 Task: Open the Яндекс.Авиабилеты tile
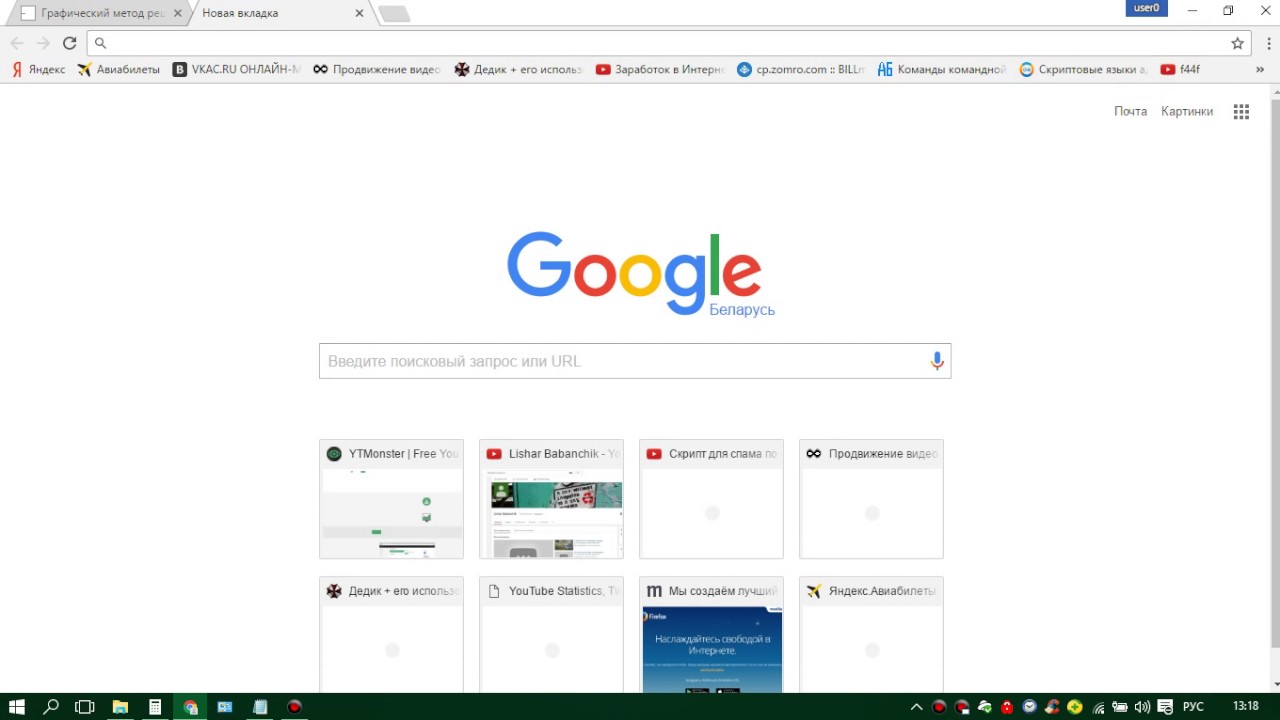[x=871, y=635]
